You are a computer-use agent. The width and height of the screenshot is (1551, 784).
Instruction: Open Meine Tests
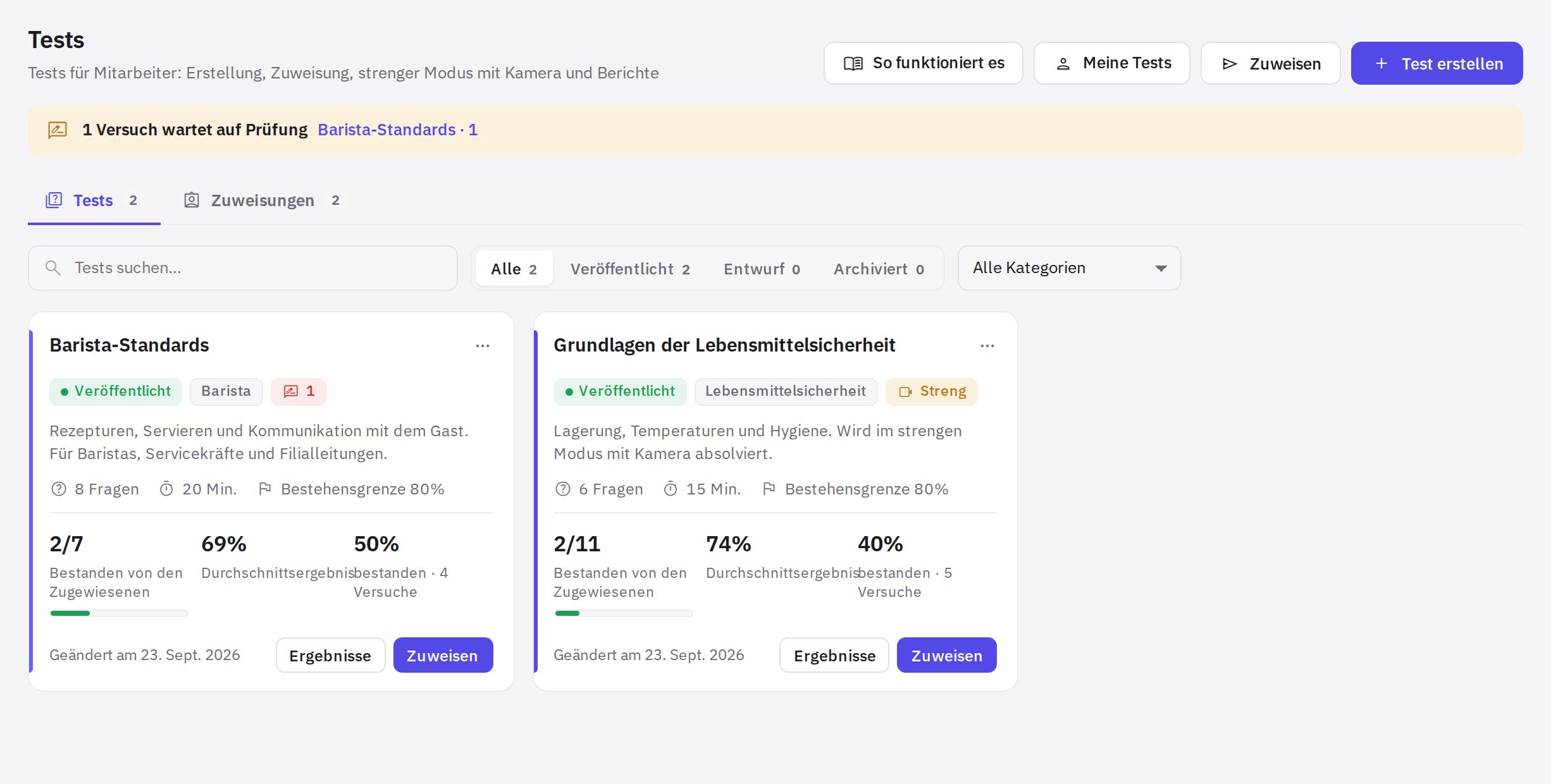pos(1111,63)
